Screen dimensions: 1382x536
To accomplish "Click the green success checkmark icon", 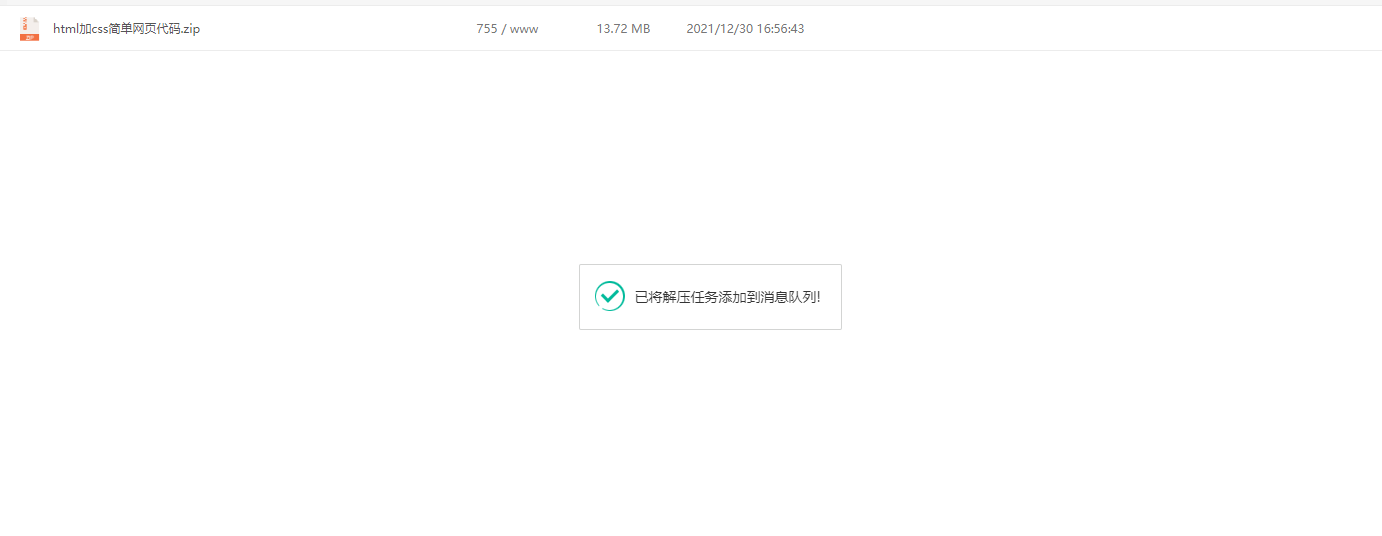I will pyautogui.click(x=610, y=296).
